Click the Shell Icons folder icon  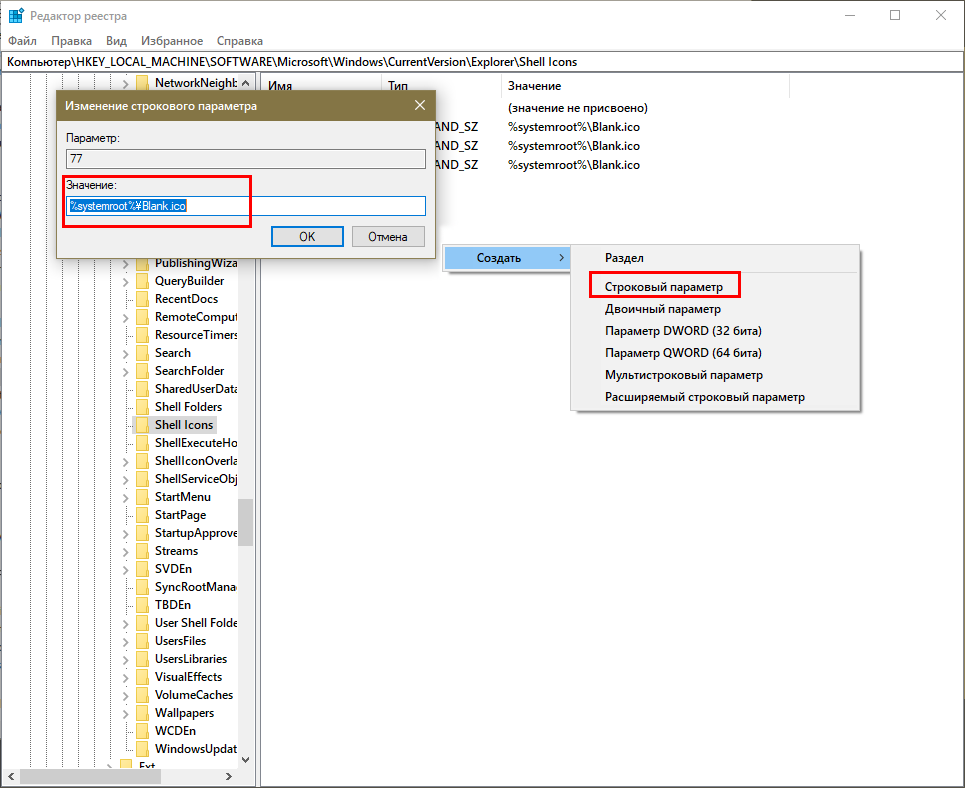click(x=141, y=425)
